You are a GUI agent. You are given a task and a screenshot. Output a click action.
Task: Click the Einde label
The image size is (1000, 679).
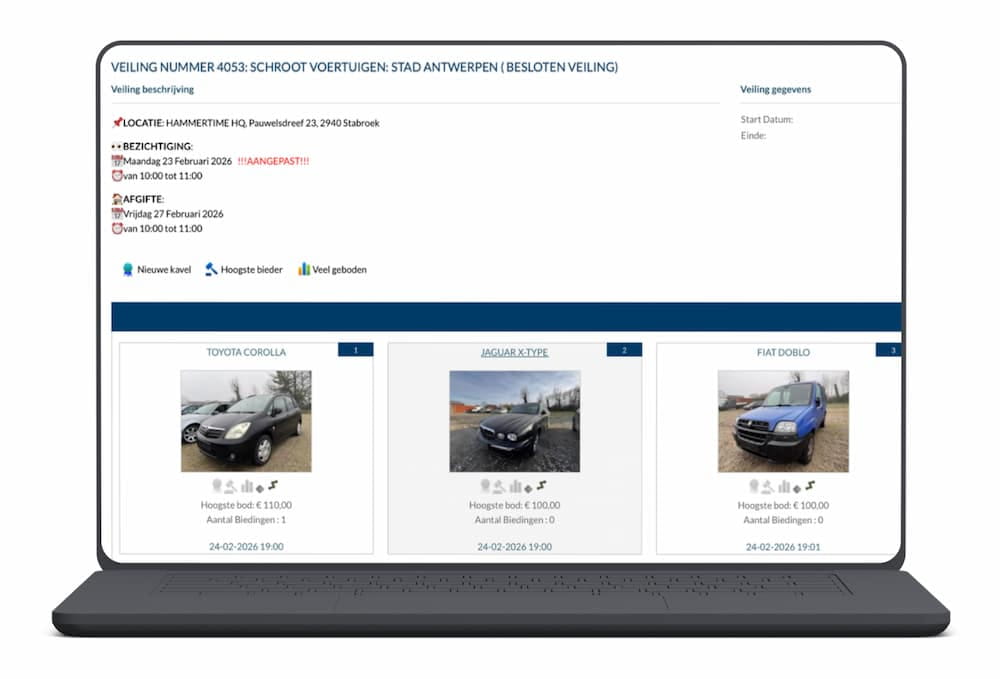coord(753,135)
